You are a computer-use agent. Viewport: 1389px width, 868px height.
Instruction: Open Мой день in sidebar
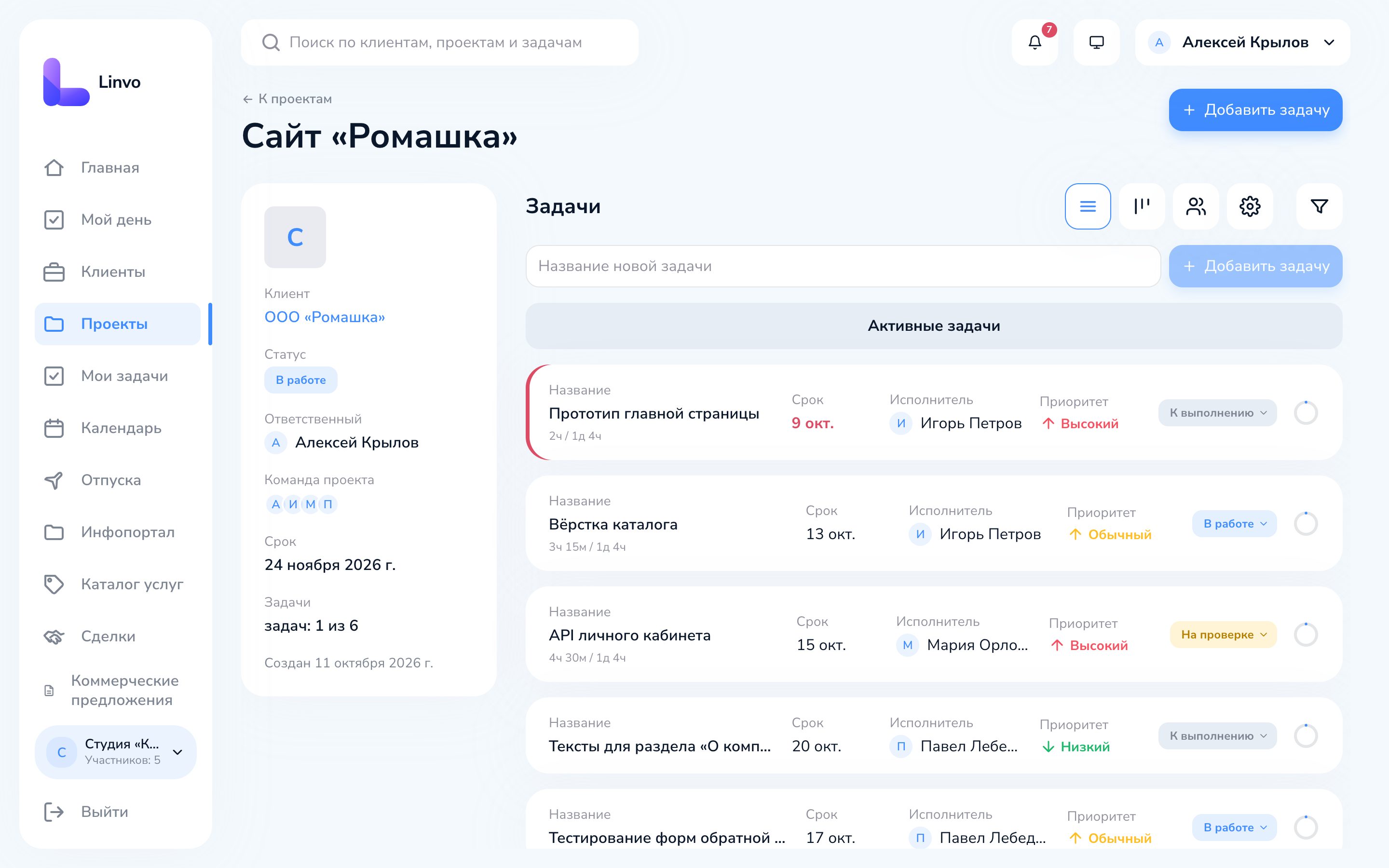[x=118, y=220]
